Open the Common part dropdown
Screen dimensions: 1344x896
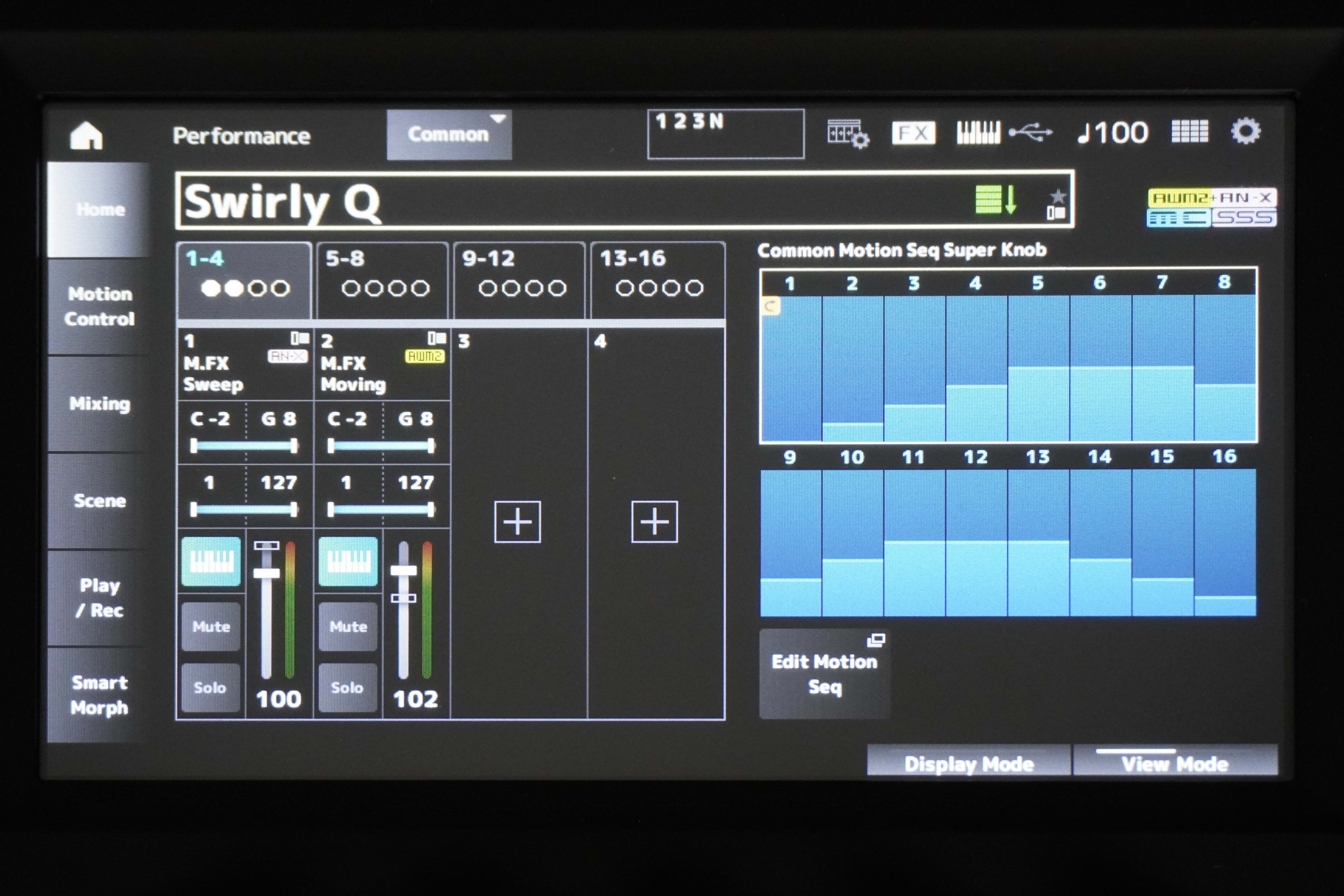click(x=449, y=135)
